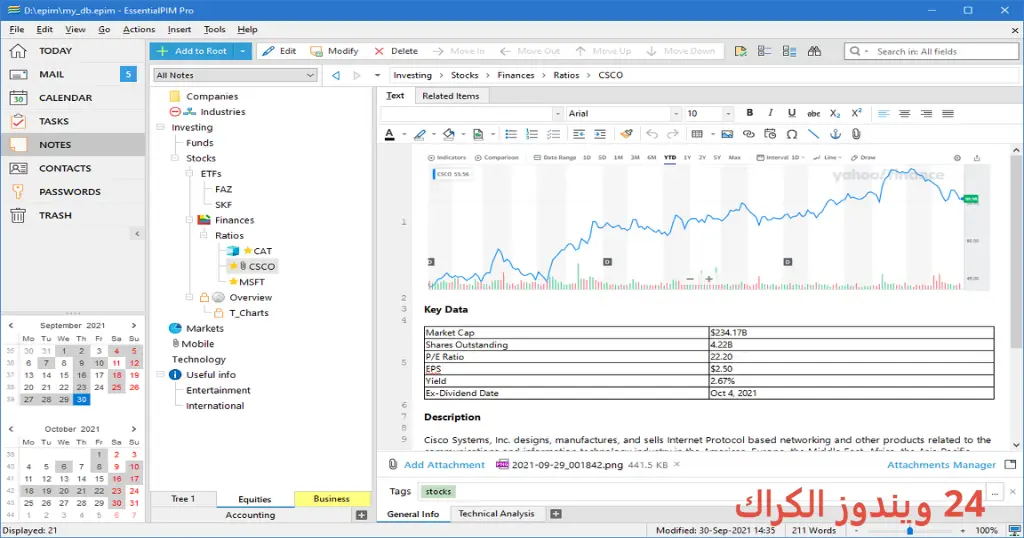1024x538 pixels.
Task: Insert a numbered list
Action: 532,134
